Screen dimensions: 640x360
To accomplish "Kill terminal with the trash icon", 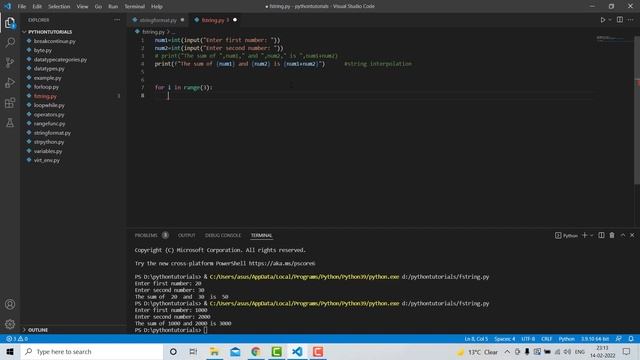I will pyautogui.click(x=612, y=235).
